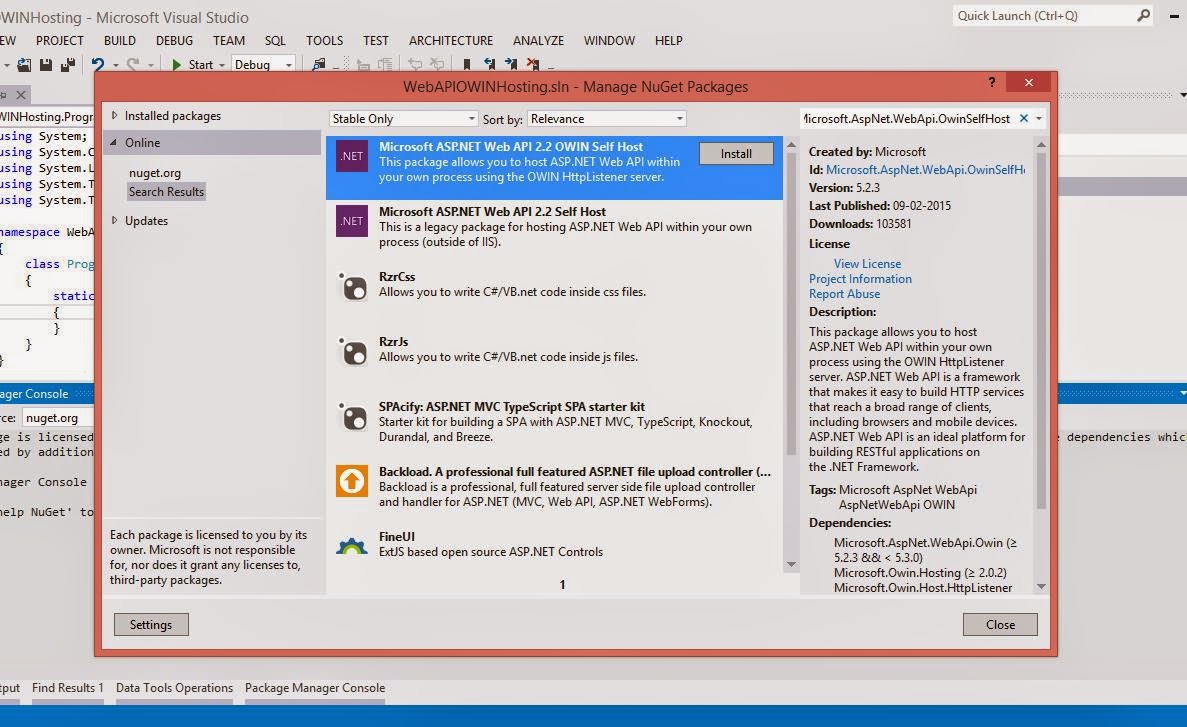Viewport: 1187px width, 727px height.
Task: Toggle a bookmark with the toolbar icon
Action: point(466,65)
